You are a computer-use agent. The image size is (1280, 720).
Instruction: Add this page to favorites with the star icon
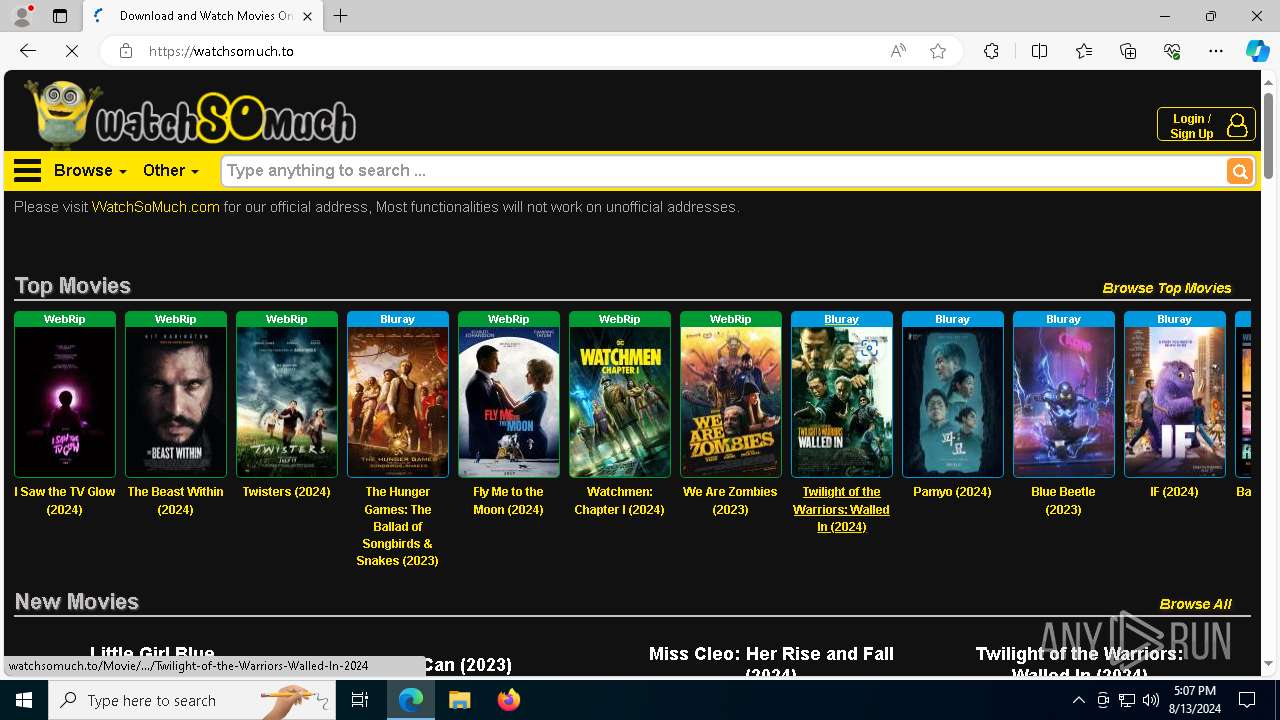click(938, 51)
